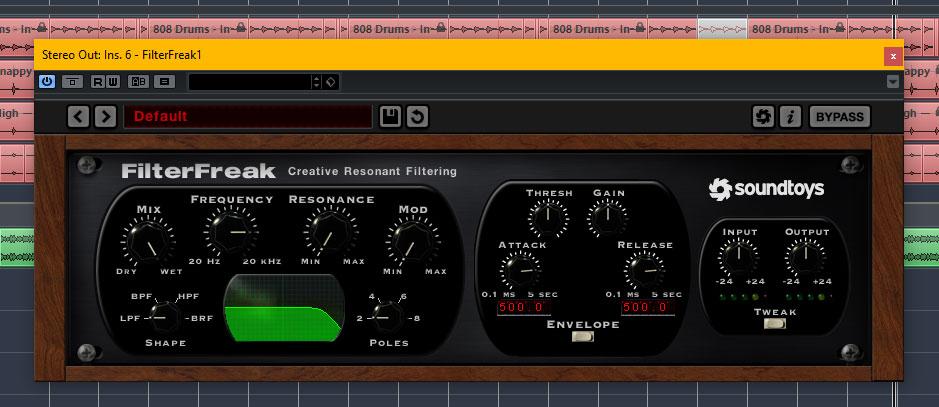The width and height of the screenshot is (939, 407).
Task: Open the preset management diamond icon
Action: (331, 82)
